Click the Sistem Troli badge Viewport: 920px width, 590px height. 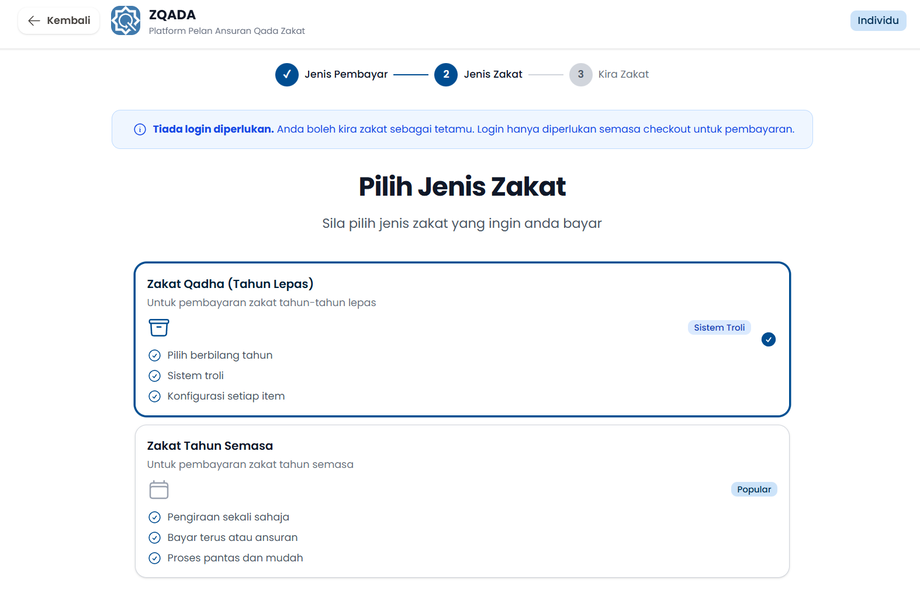click(x=719, y=328)
